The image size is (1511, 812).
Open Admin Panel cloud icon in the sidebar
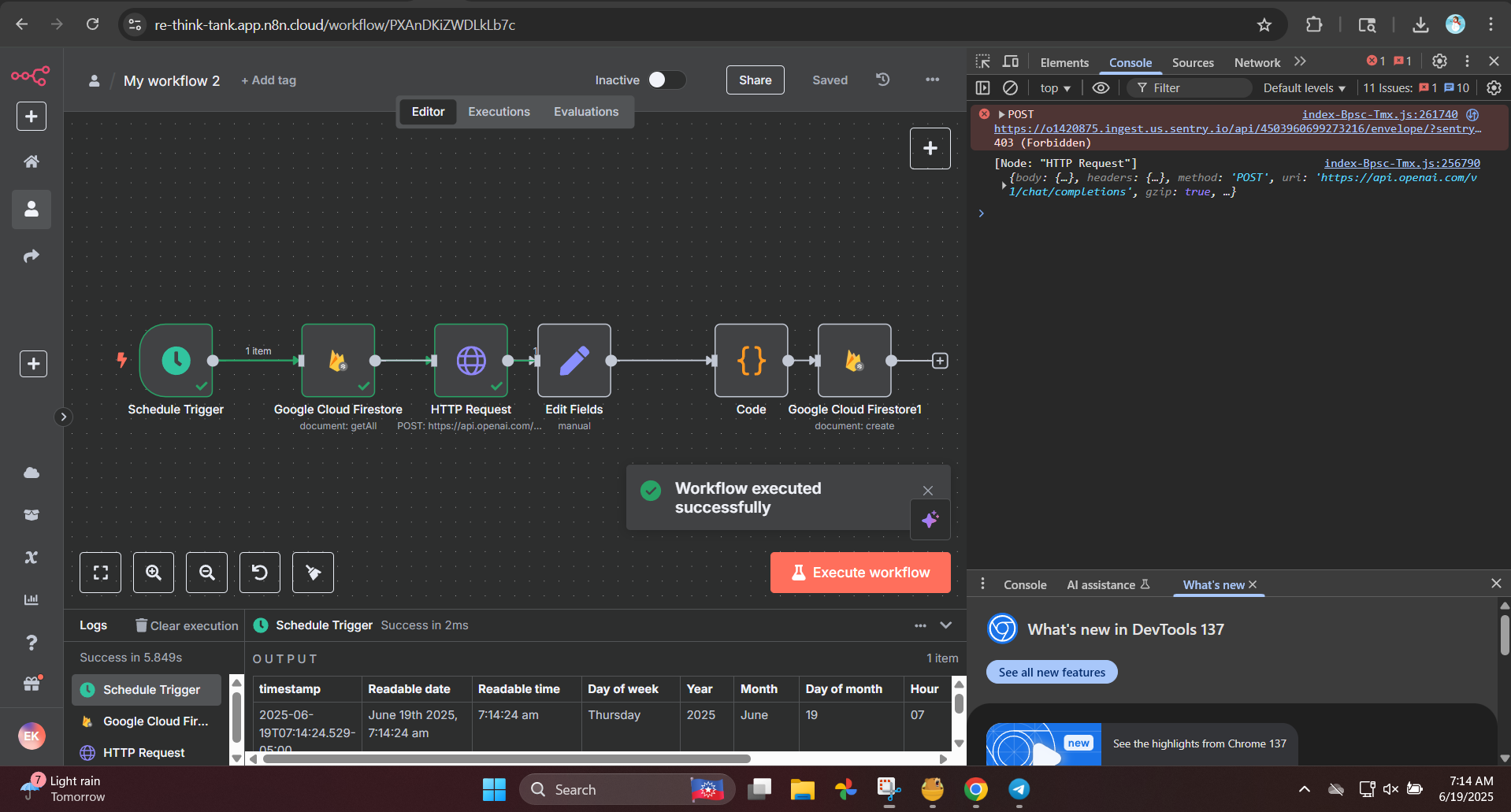click(x=32, y=473)
